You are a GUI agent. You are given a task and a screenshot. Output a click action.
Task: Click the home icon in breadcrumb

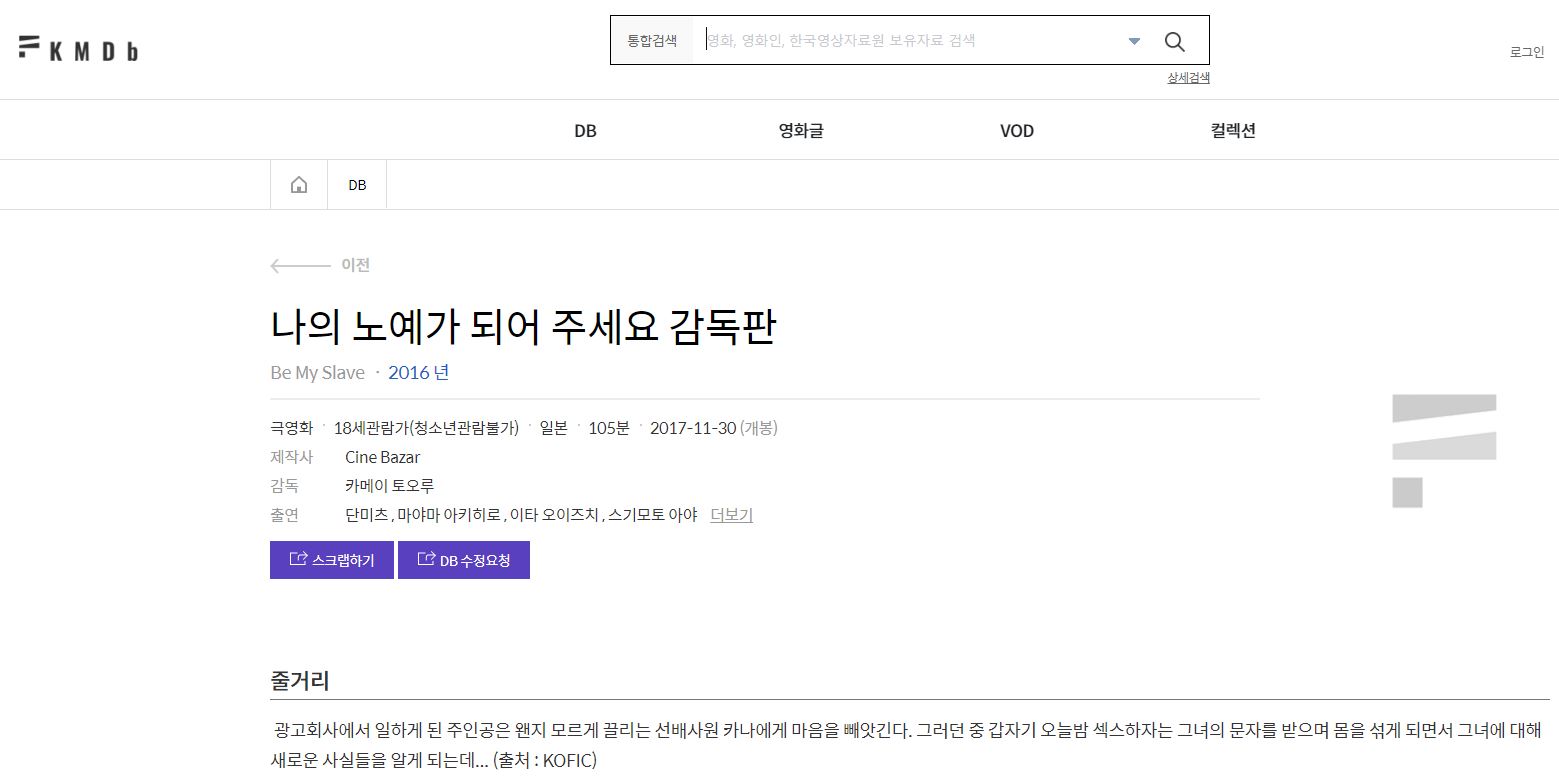pyautogui.click(x=299, y=185)
